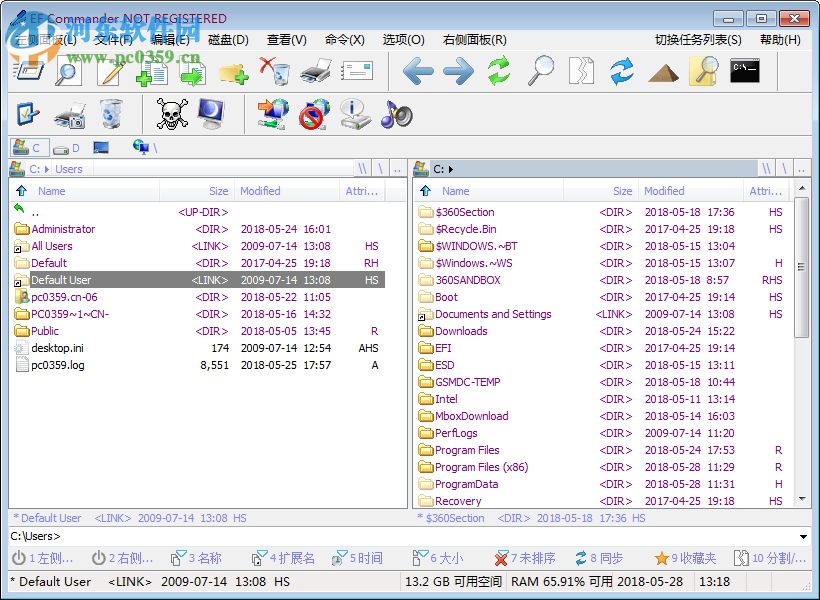The width and height of the screenshot is (820, 600).
Task: Click the skull and crossbones icon
Action: pyautogui.click(x=171, y=114)
